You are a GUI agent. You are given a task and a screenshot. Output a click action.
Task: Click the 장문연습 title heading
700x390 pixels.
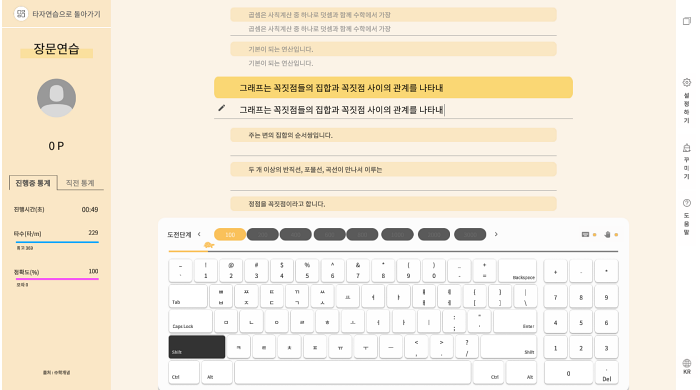pyautogui.click(x=56, y=49)
